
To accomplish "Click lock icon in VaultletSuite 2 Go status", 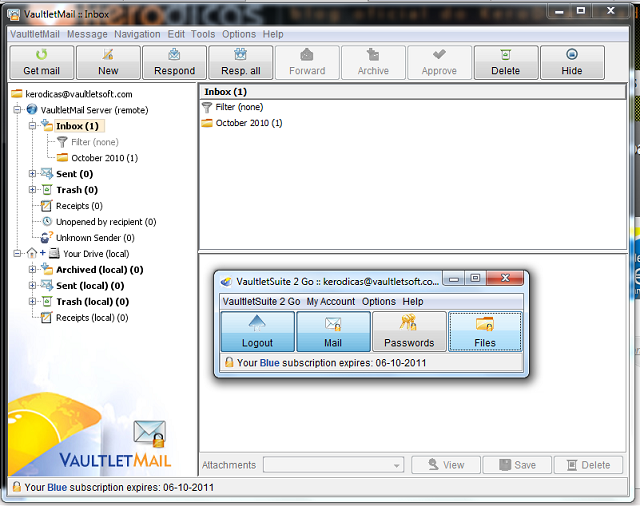I will click(229, 362).
